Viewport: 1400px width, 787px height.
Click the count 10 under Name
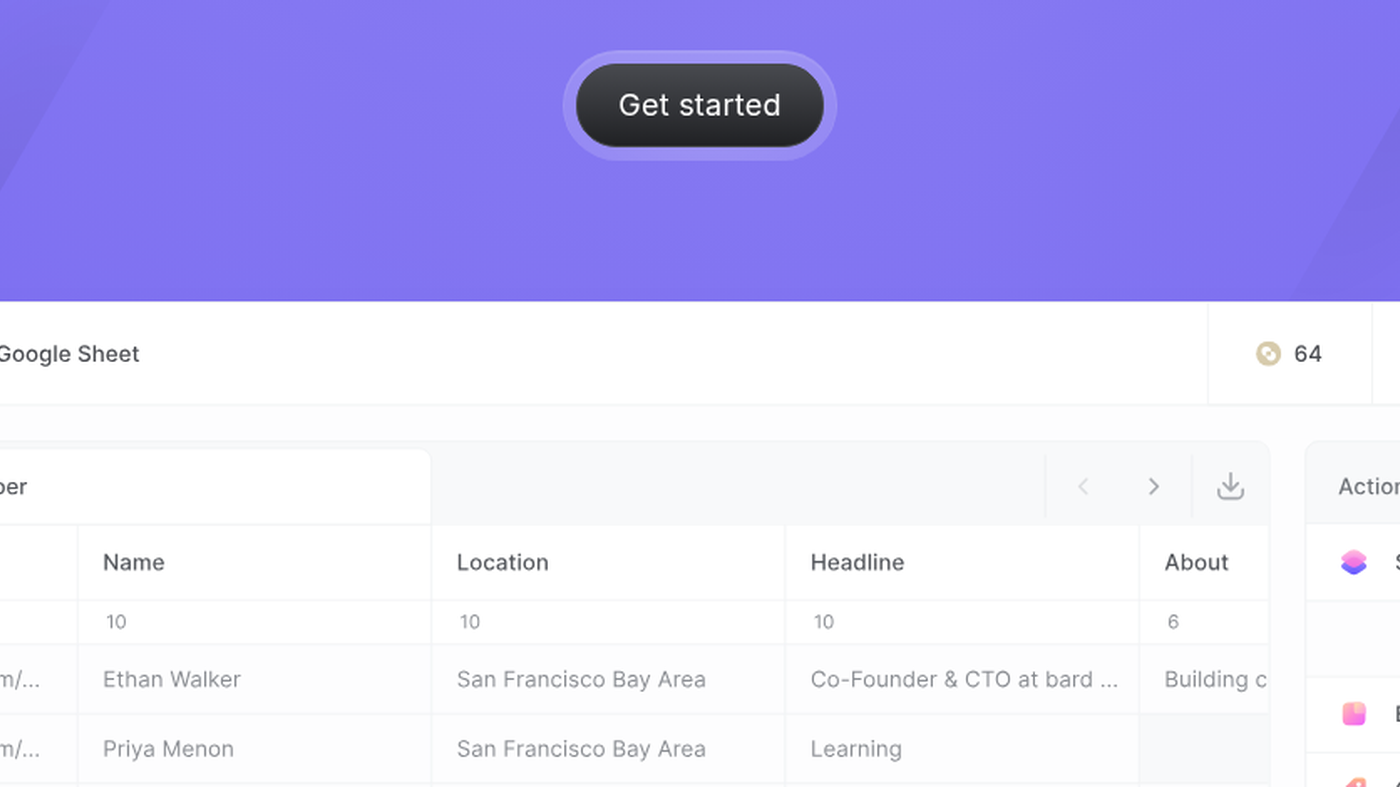116,622
